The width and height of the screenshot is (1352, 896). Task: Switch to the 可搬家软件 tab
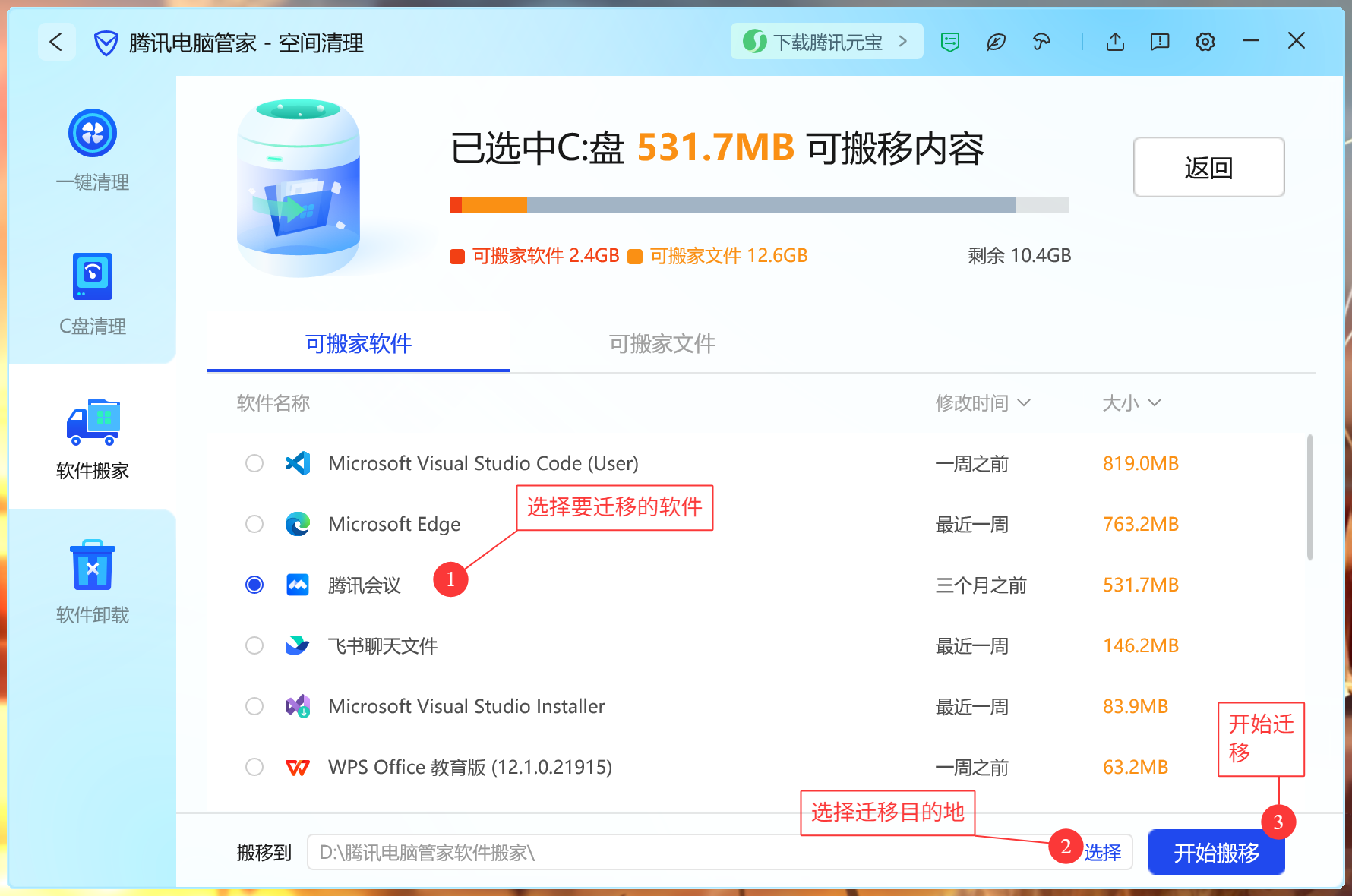[x=358, y=344]
